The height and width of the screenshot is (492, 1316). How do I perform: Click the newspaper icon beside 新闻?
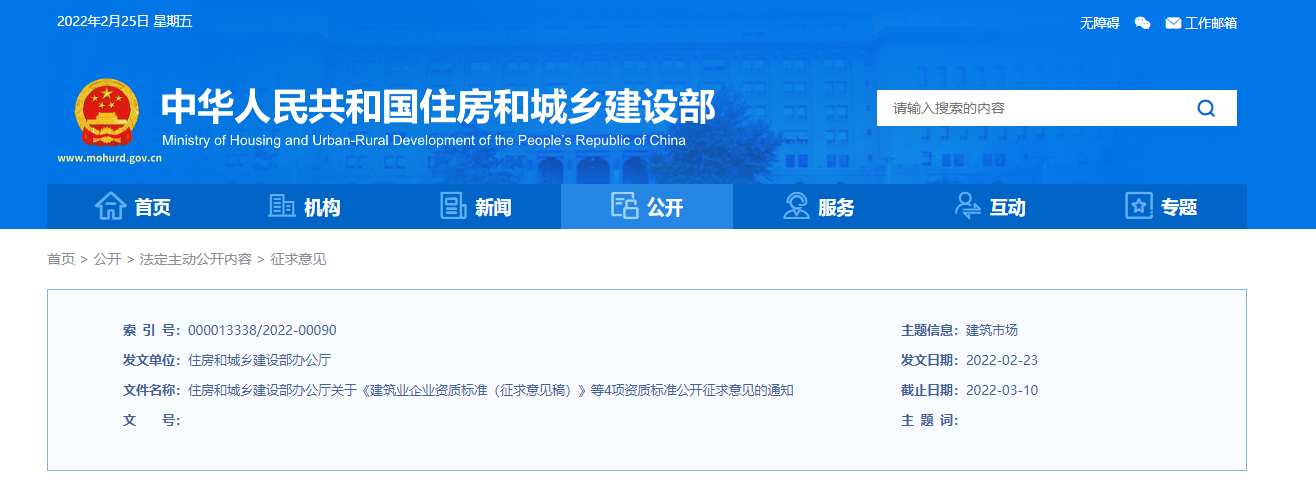tap(454, 206)
